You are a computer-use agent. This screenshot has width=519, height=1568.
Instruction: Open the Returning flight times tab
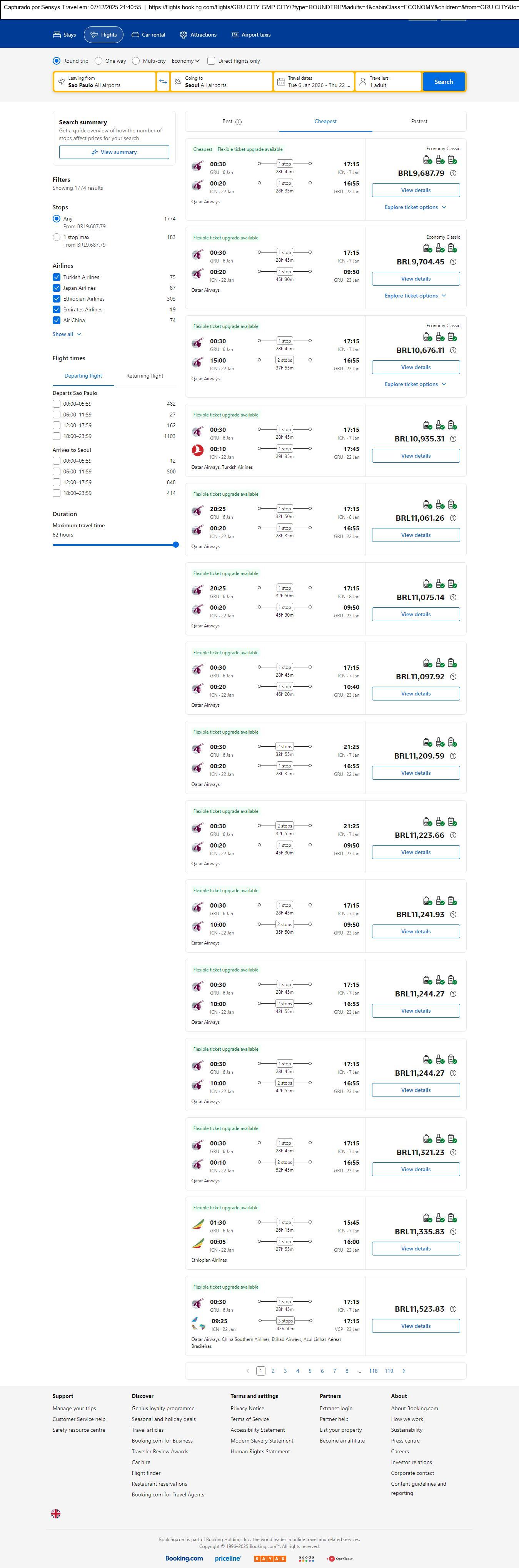coord(144,376)
